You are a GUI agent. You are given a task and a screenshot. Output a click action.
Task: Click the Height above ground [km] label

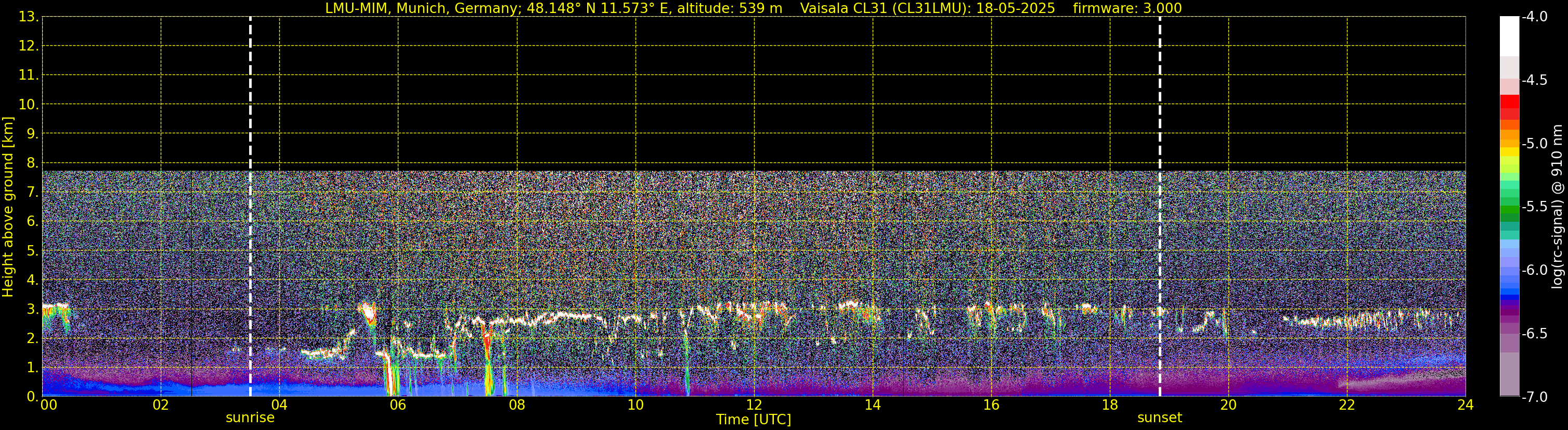click(8, 207)
